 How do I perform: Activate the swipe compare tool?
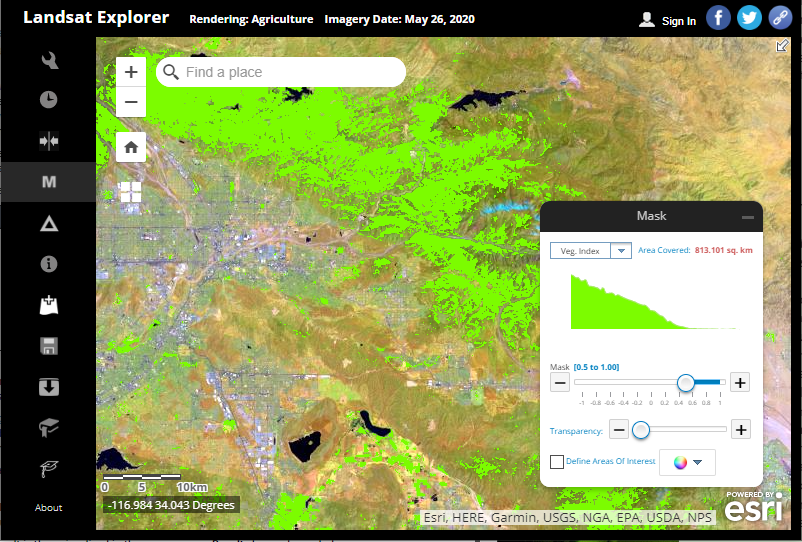49,141
